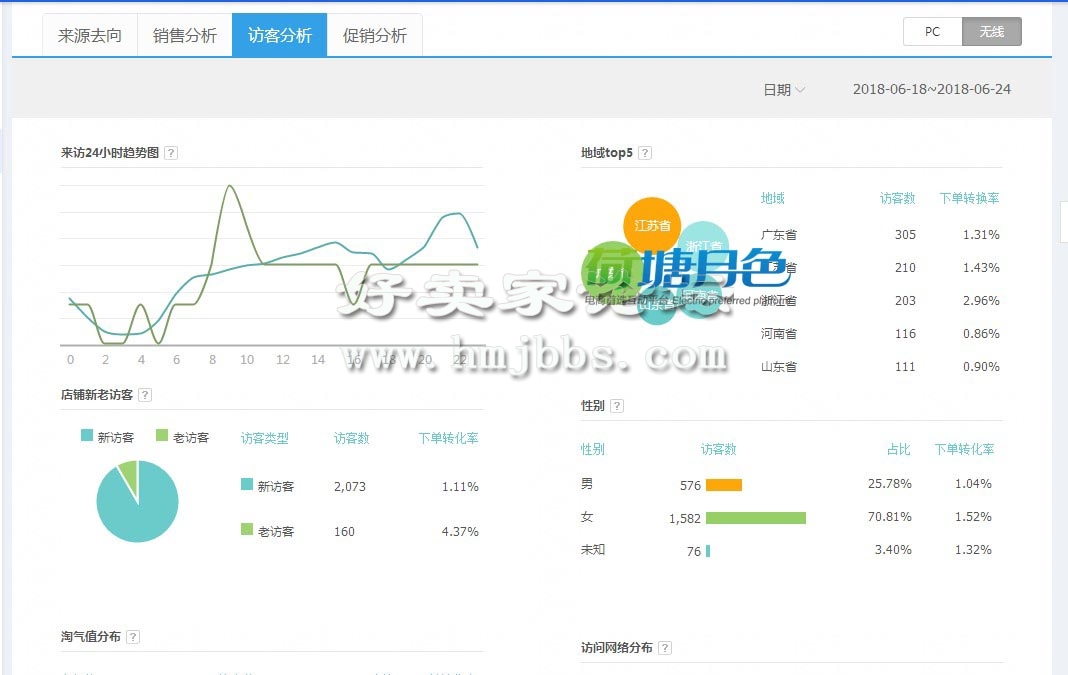Click help icon beside 来访24小时趋势图

171,153
